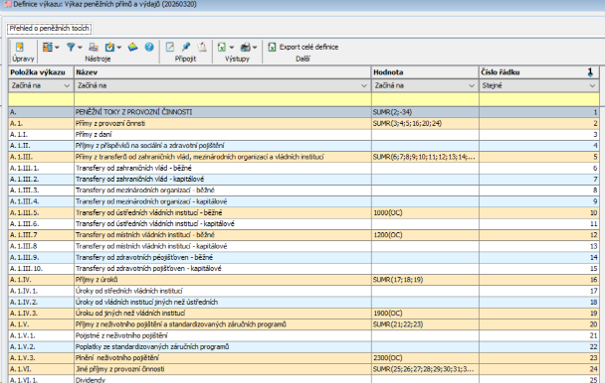The width and height of the screenshot is (605, 383).
Task: Expand the filter funnel dropdown arrow
Action: (x=80, y=47)
